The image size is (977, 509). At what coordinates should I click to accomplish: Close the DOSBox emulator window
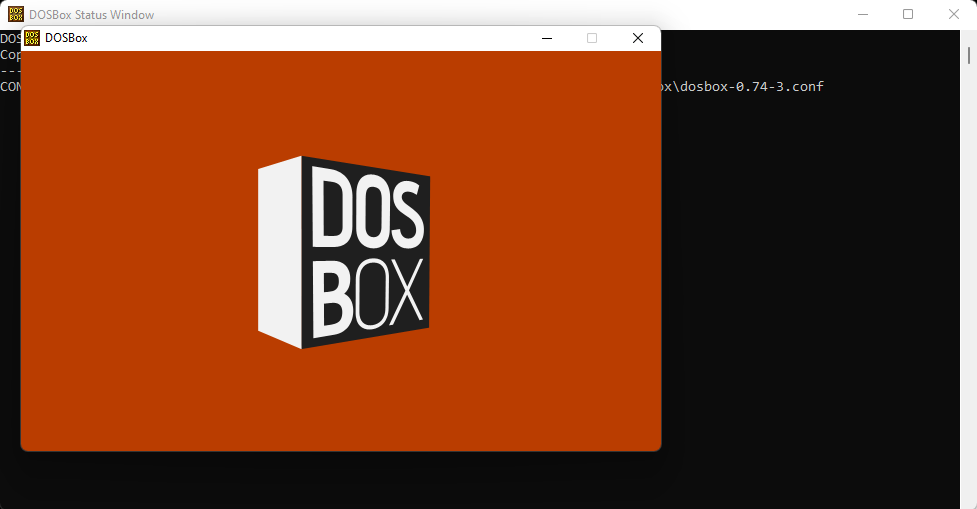click(637, 38)
